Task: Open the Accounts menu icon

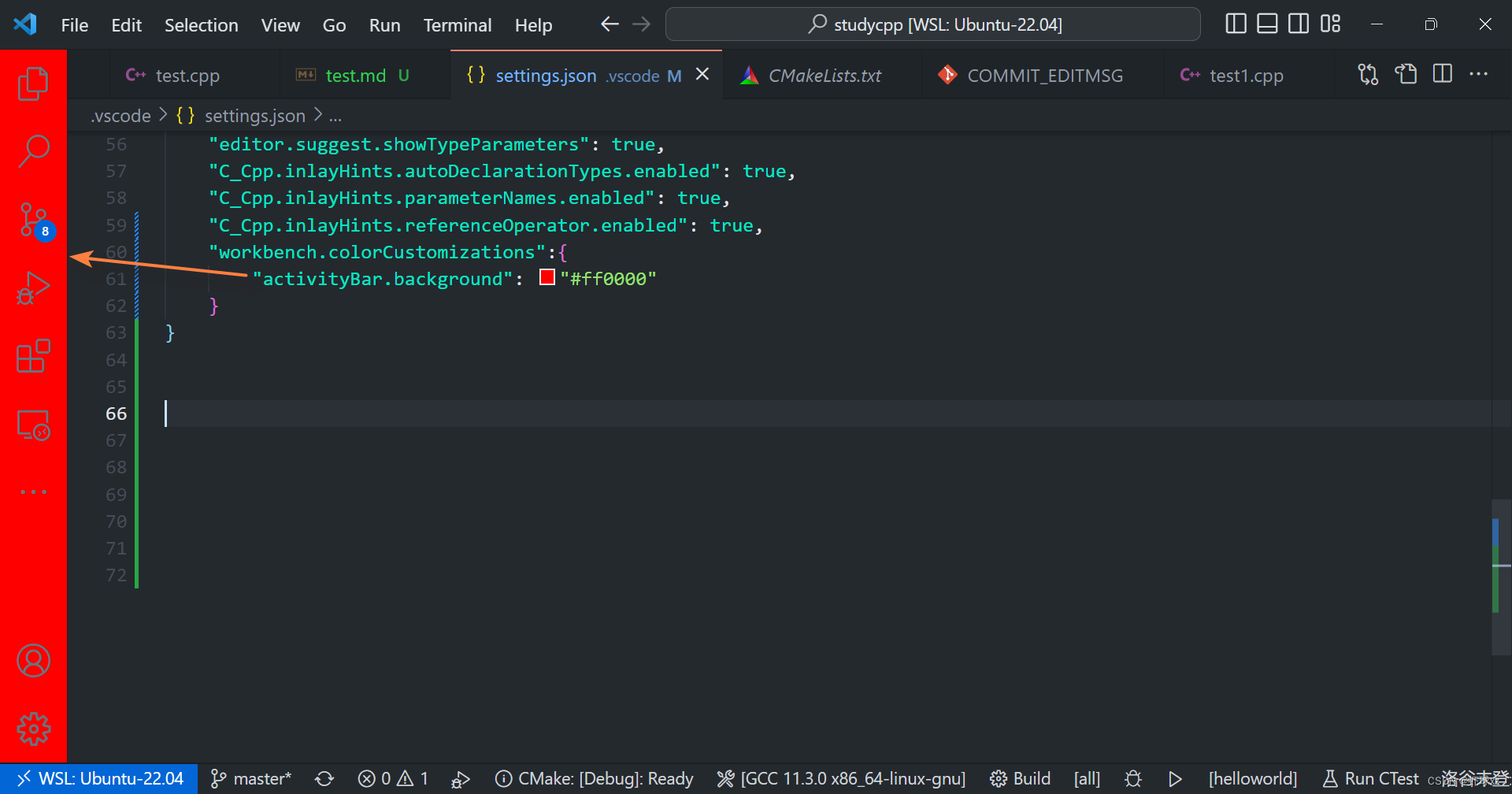Action: point(33,661)
